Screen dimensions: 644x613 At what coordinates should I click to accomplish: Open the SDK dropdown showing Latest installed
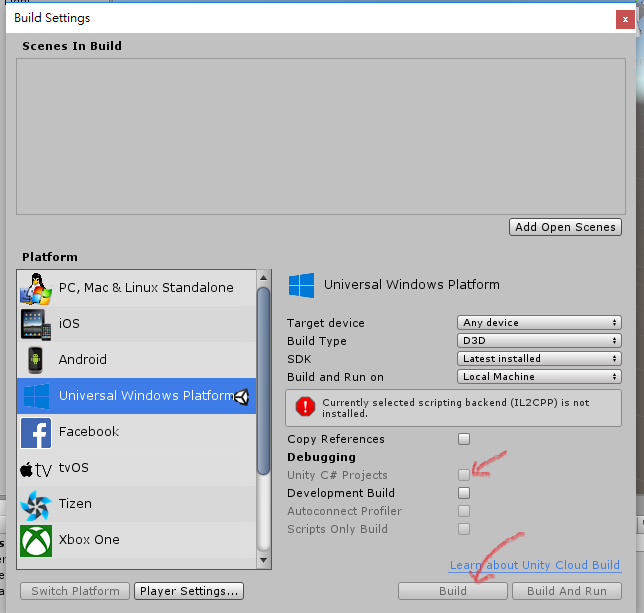(x=539, y=358)
